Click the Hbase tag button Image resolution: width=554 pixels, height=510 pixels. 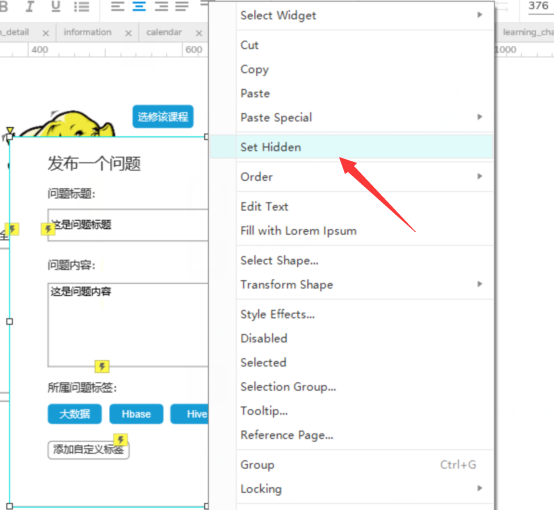tap(136, 414)
